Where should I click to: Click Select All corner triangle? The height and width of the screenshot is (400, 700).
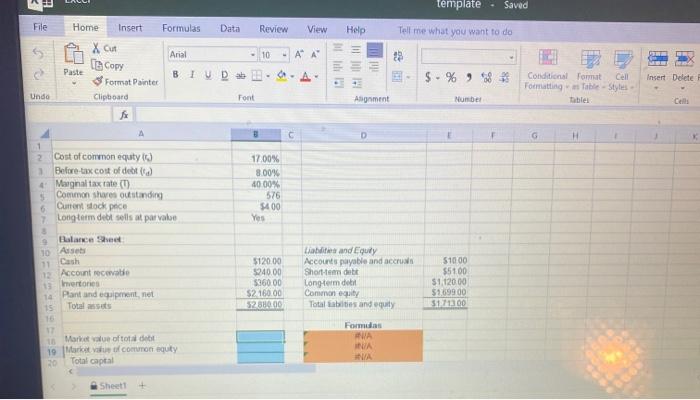point(45,133)
